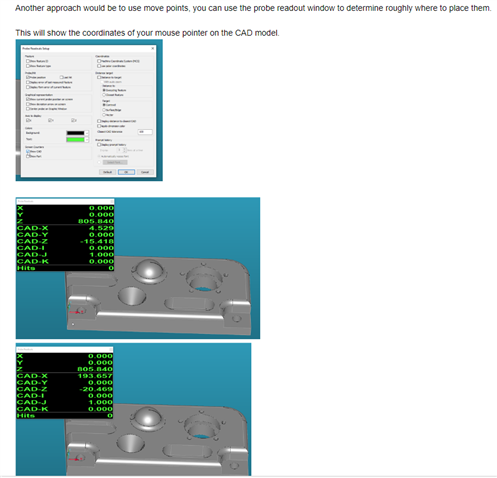
Task: Enable Machine Coordinate System (MCS) checkbox
Action: [x=99, y=61]
